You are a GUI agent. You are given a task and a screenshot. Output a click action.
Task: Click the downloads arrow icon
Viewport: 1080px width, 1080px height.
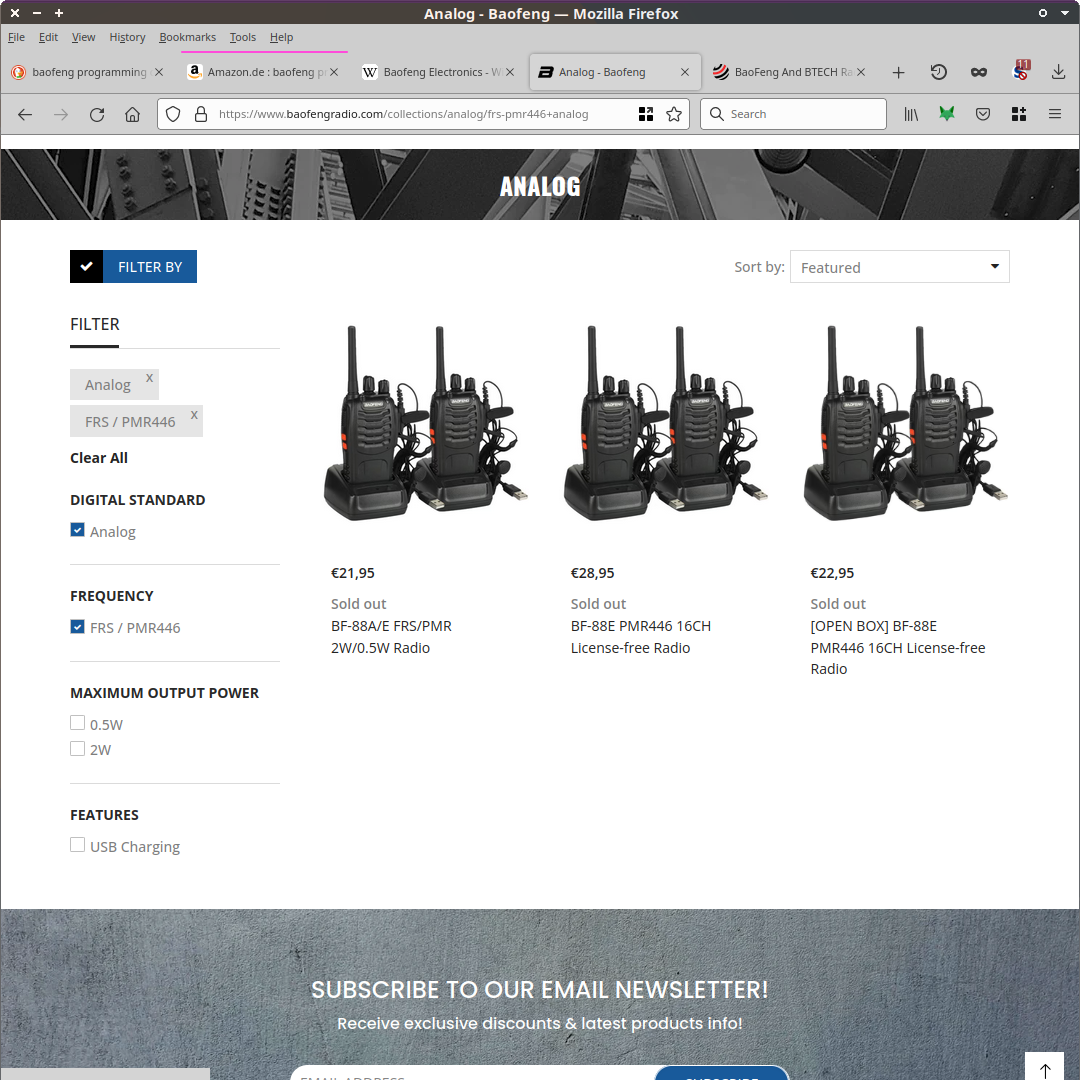coord(1058,72)
